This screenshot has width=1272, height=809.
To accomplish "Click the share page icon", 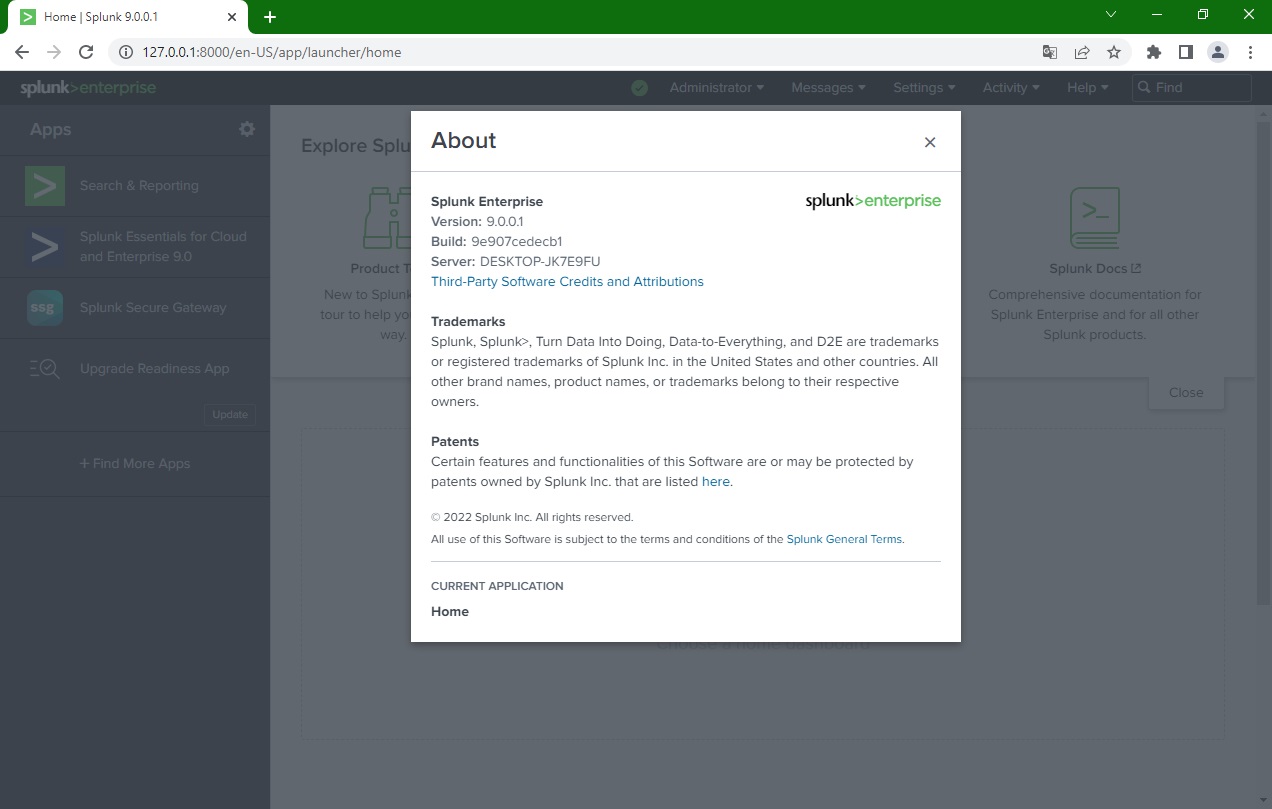I will point(1081,52).
